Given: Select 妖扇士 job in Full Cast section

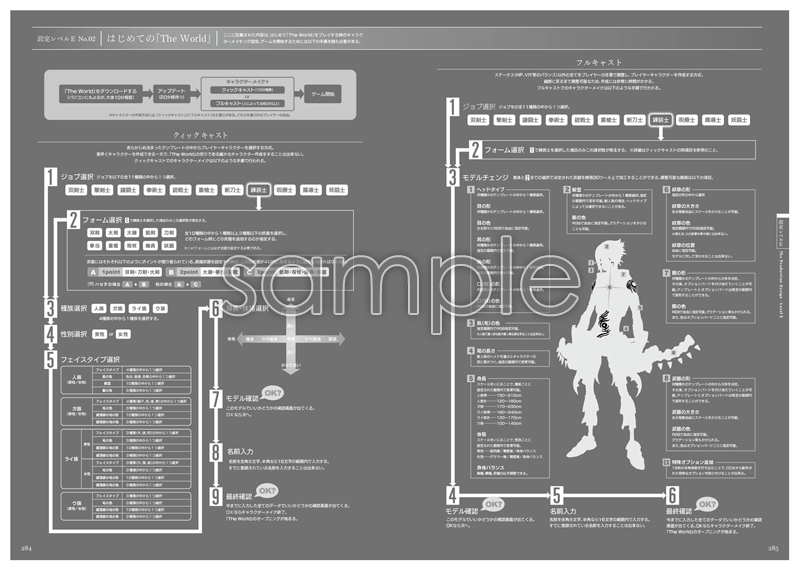Looking at the screenshot, I should (x=739, y=120).
